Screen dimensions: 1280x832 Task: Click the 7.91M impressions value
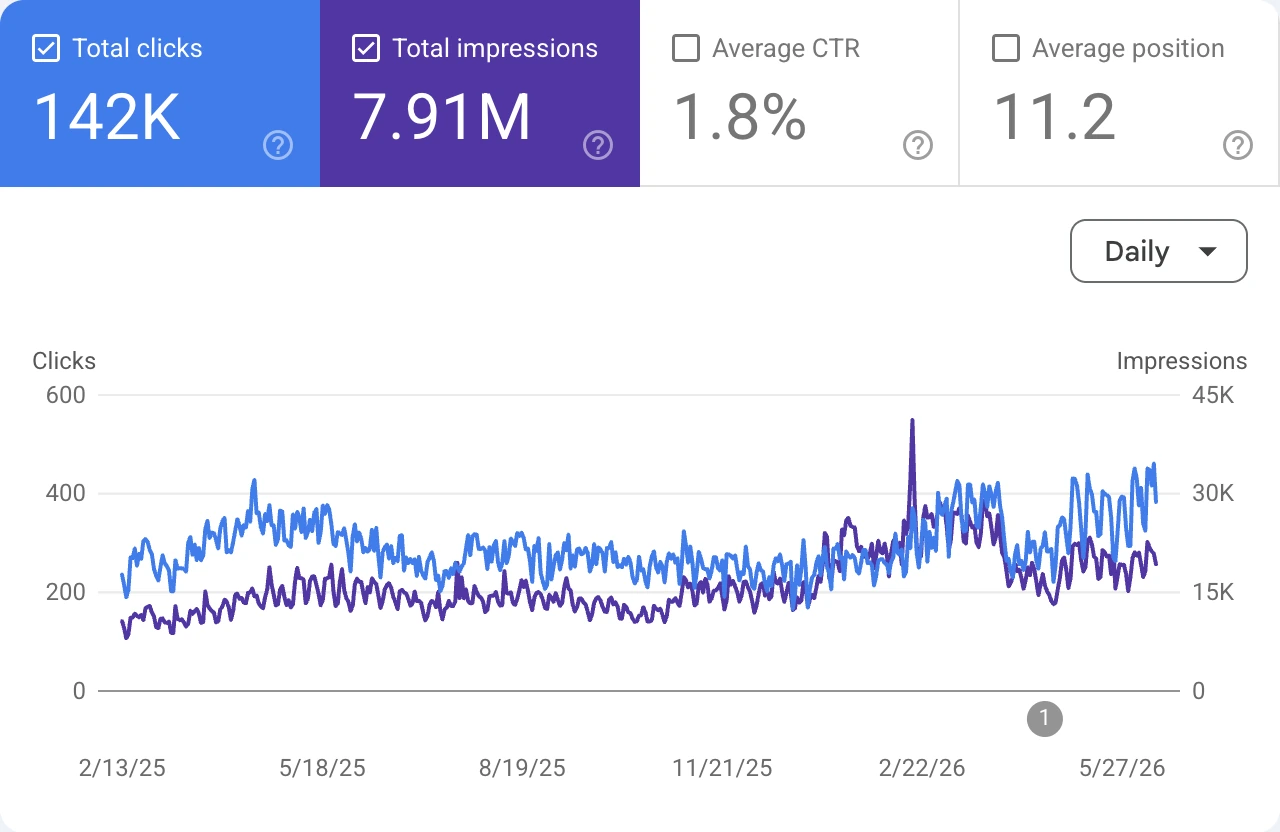tap(442, 116)
